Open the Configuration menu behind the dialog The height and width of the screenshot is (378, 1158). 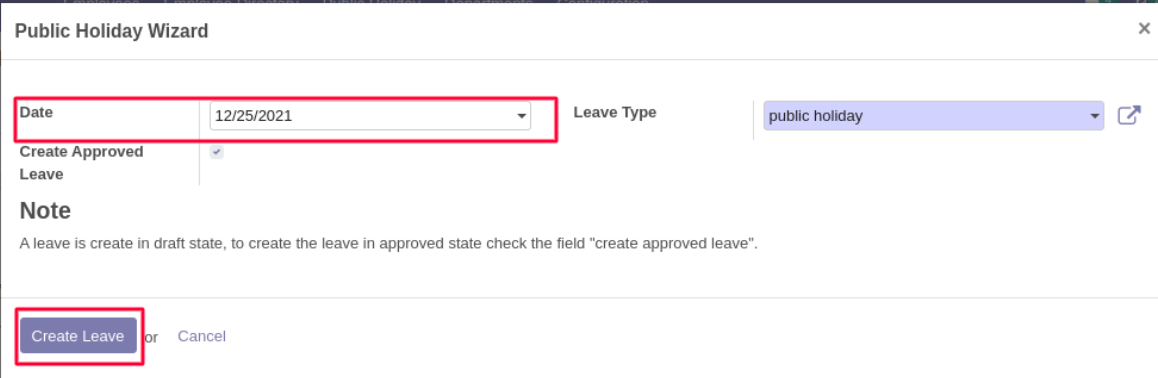click(x=603, y=2)
